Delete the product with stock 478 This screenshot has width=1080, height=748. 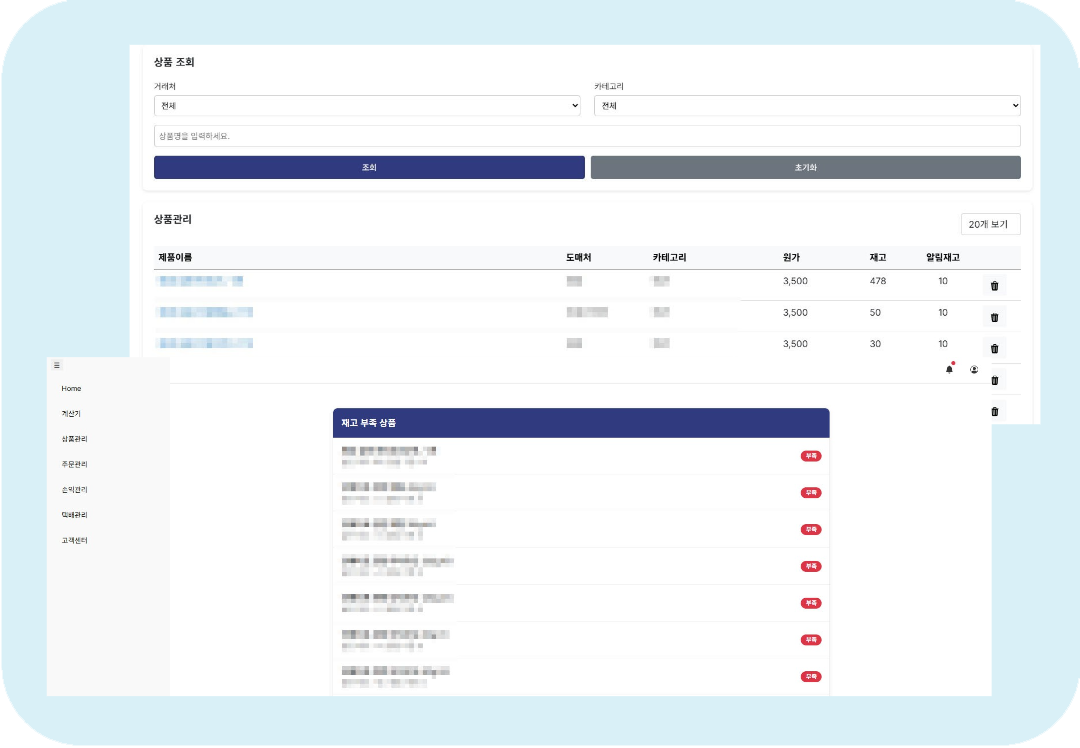click(x=994, y=286)
